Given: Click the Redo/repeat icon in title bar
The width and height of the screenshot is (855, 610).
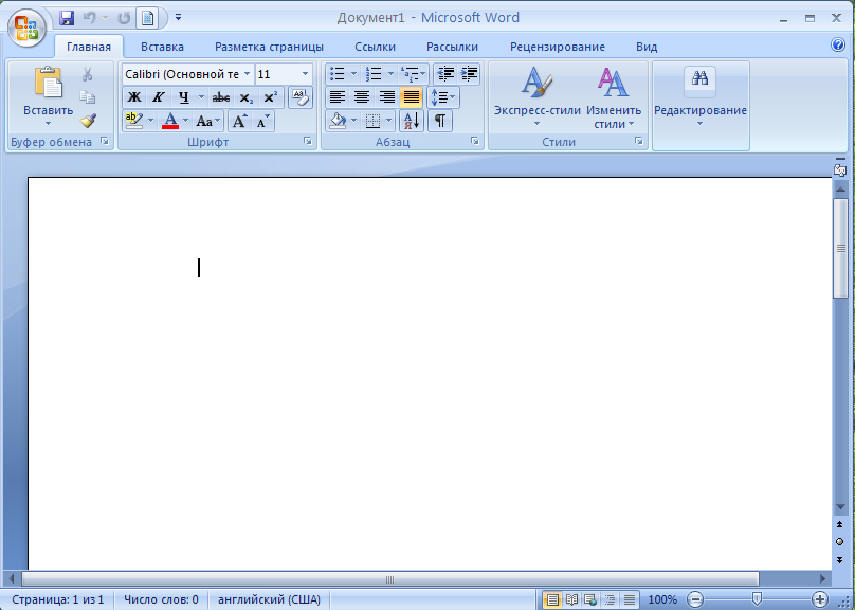Looking at the screenshot, I should pos(124,18).
